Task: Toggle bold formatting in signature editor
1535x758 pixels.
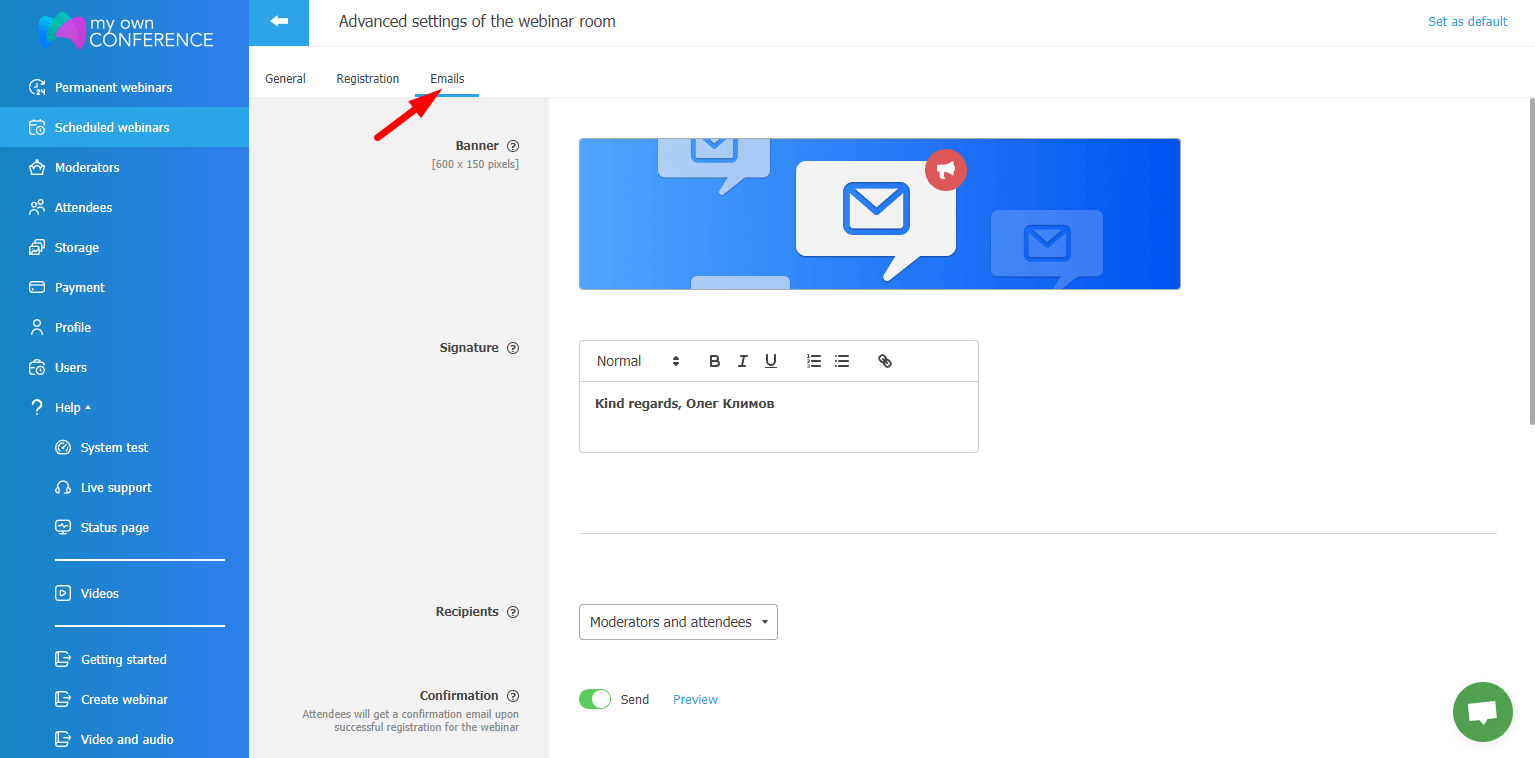Action: click(714, 361)
